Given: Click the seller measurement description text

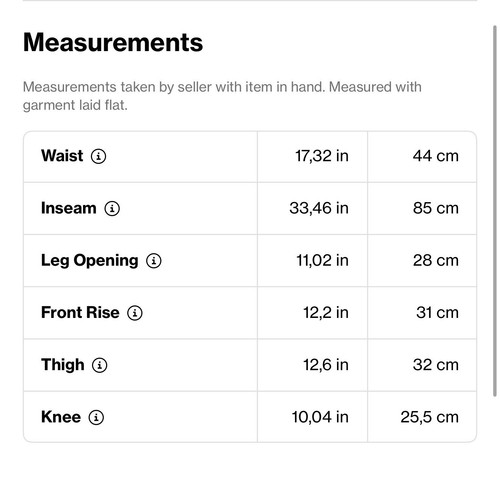Looking at the screenshot, I should 222,96.
